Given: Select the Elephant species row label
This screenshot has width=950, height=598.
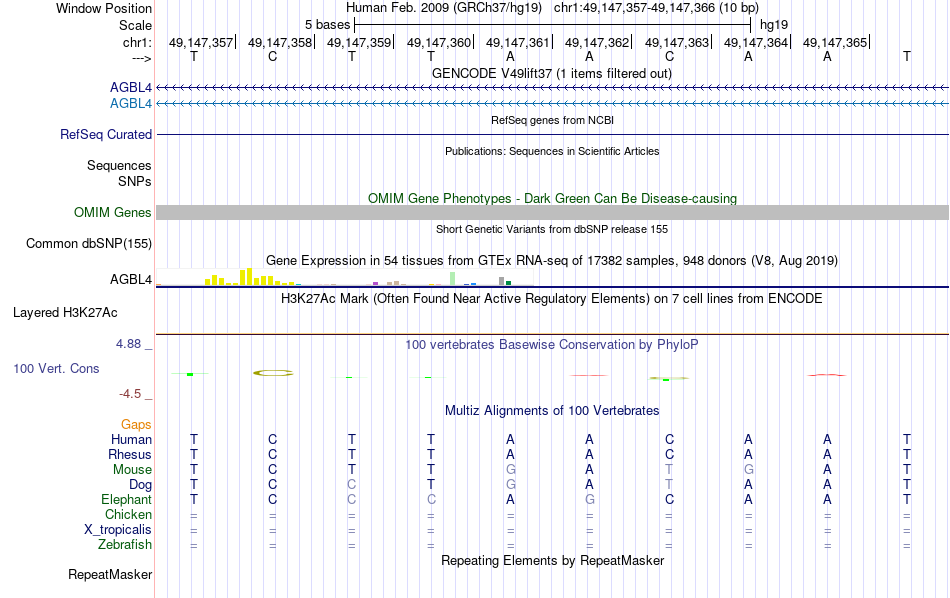Looking at the screenshot, I should pyautogui.click(x=126, y=500).
